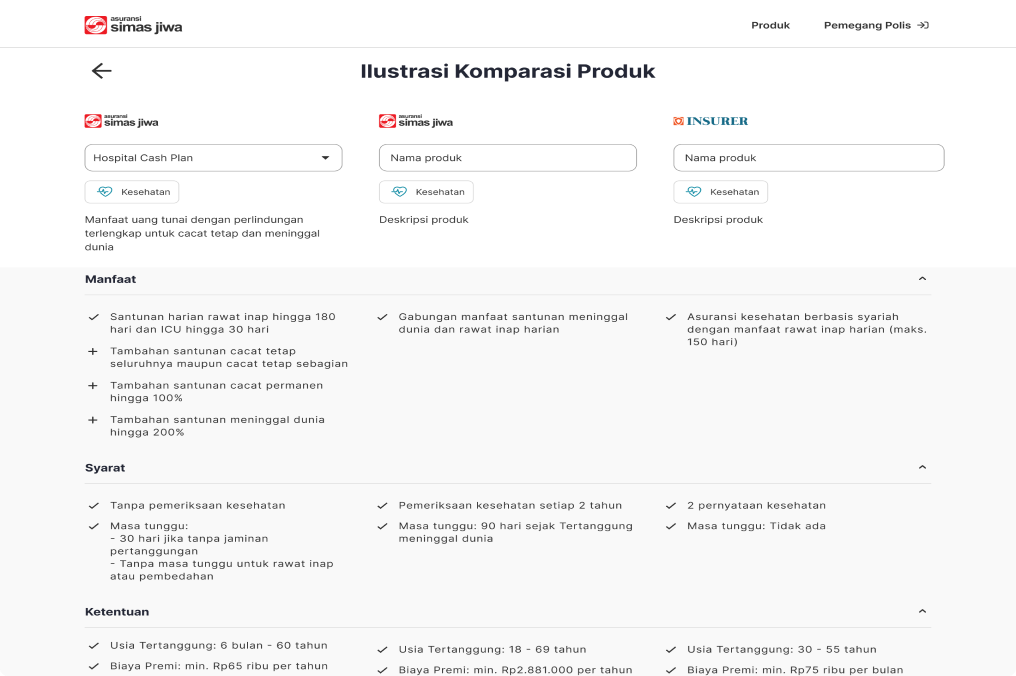Click the plus icon beside Tambahan santunan meninggal dunia

(93, 420)
